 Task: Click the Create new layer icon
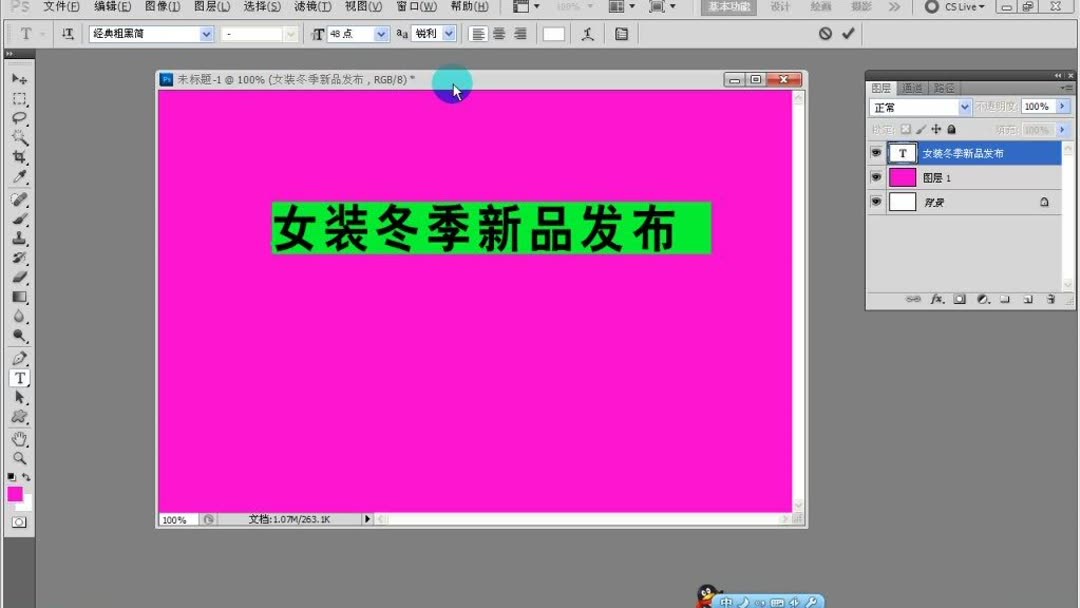pos(1029,299)
